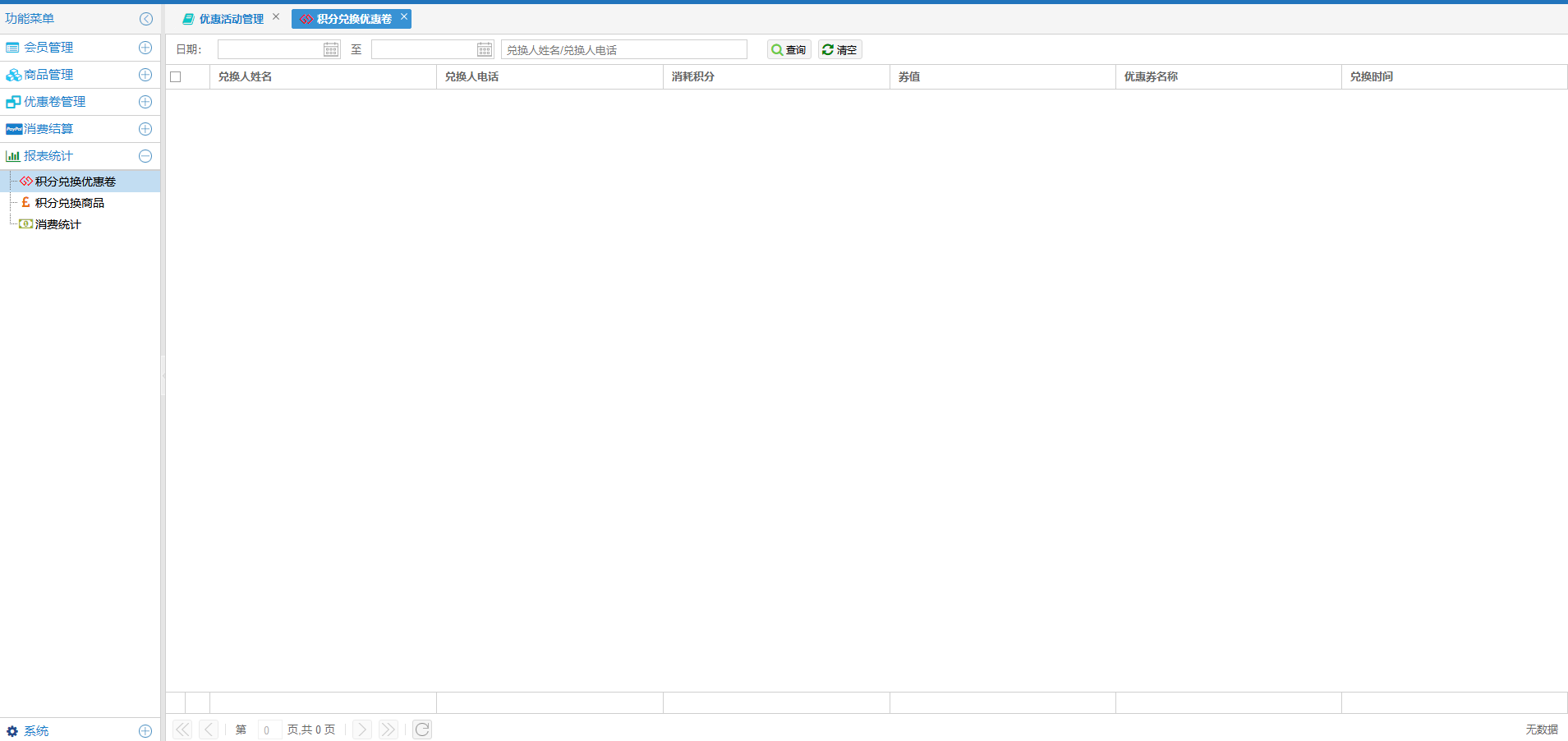This screenshot has height=741, width=1568.
Task: Click the sidebar splitter collapse handle
Action: [x=163, y=375]
